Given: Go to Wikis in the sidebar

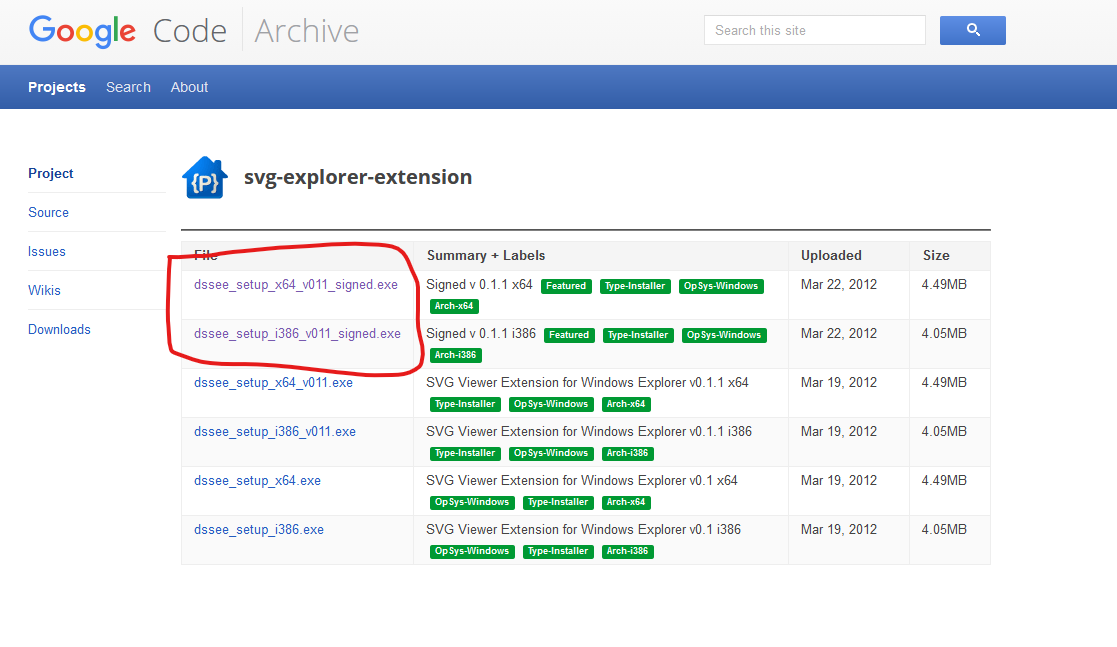Looking at the screenshot, I should tap(44, 290).
